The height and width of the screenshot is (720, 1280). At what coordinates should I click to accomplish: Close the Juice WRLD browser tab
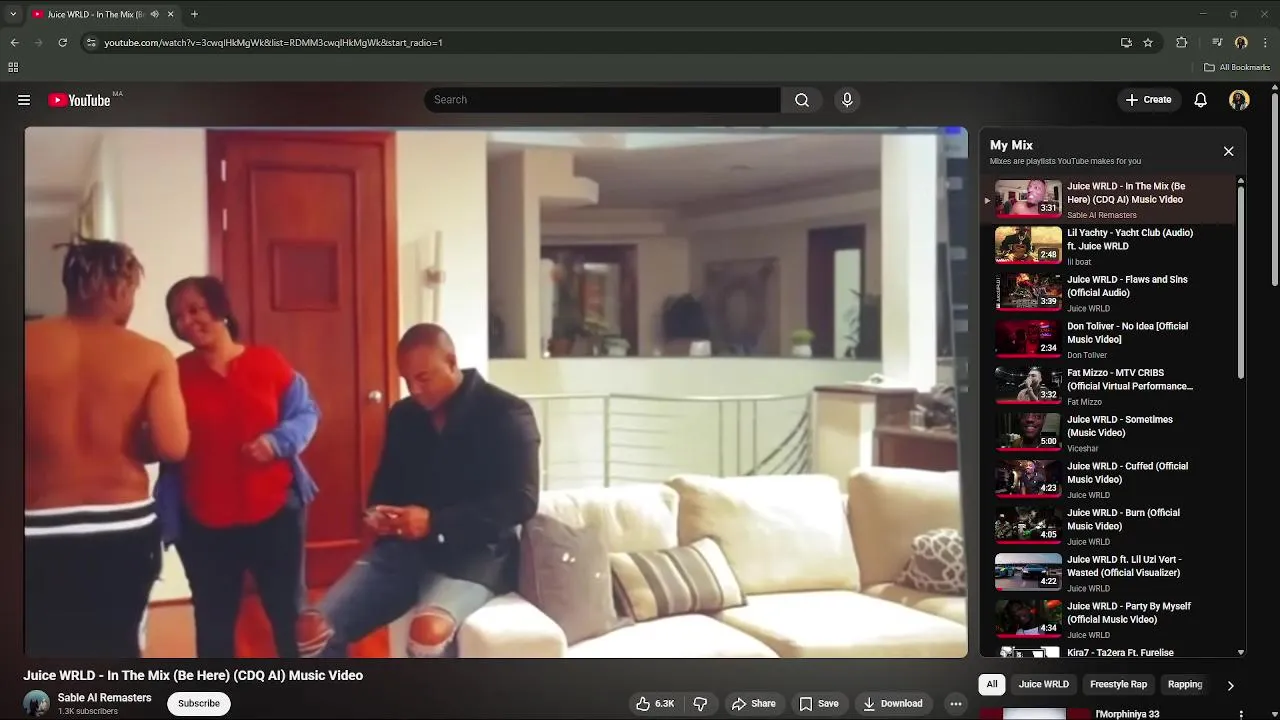[x=170, y=14]
